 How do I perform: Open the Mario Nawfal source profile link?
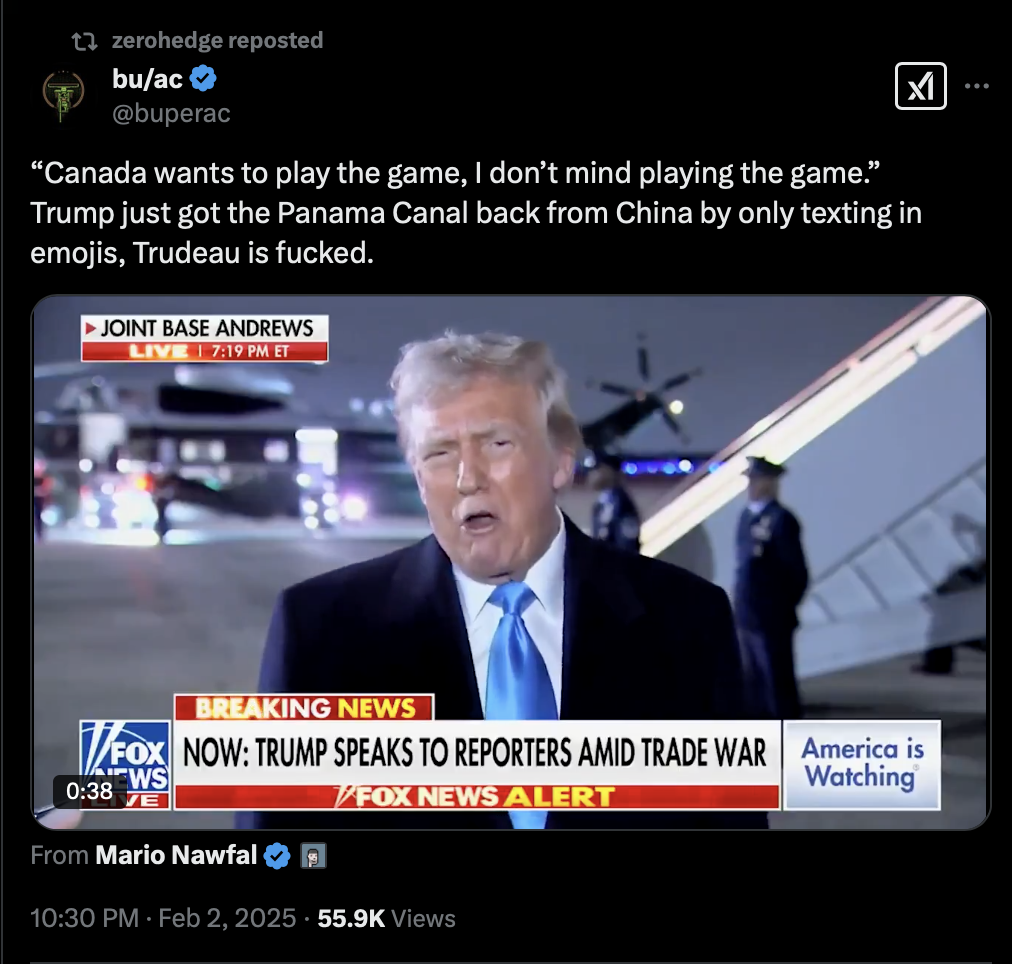point(176,856)
